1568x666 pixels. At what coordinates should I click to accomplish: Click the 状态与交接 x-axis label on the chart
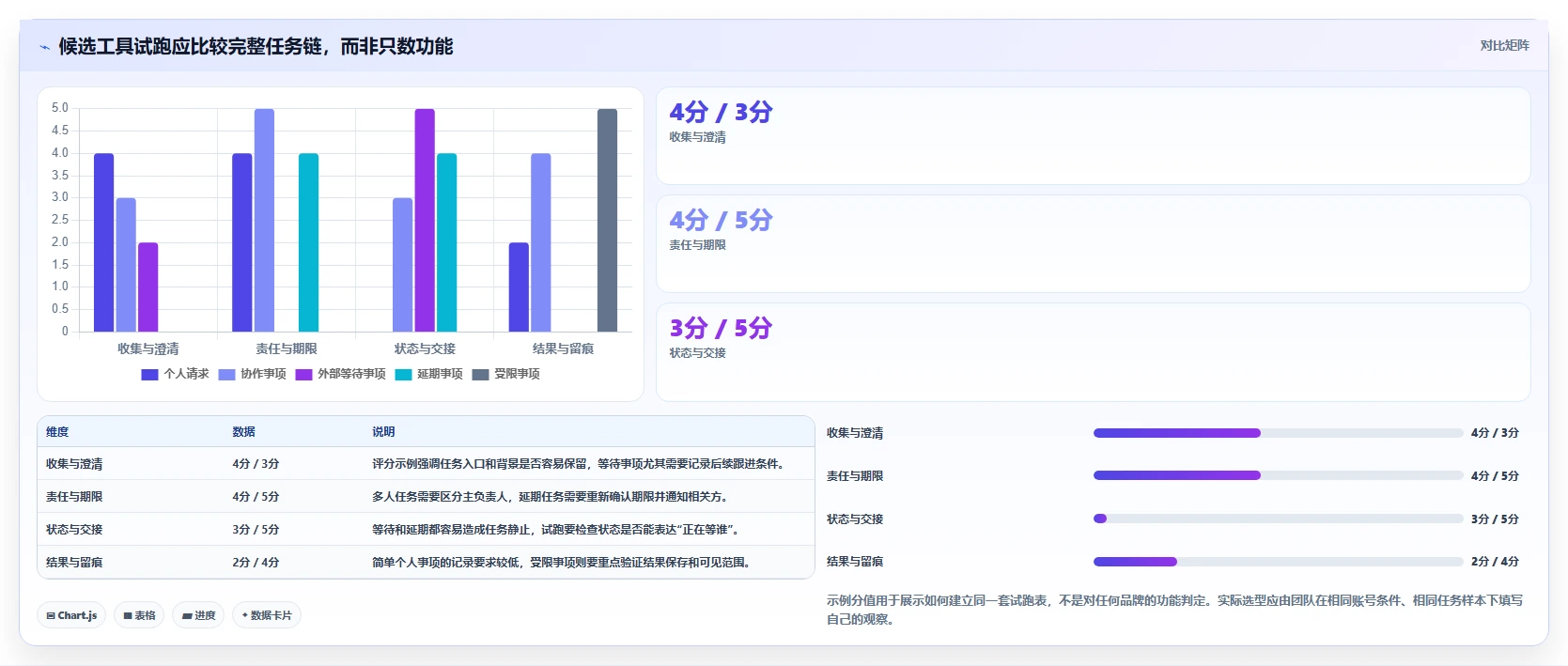(x=425, y=348)
